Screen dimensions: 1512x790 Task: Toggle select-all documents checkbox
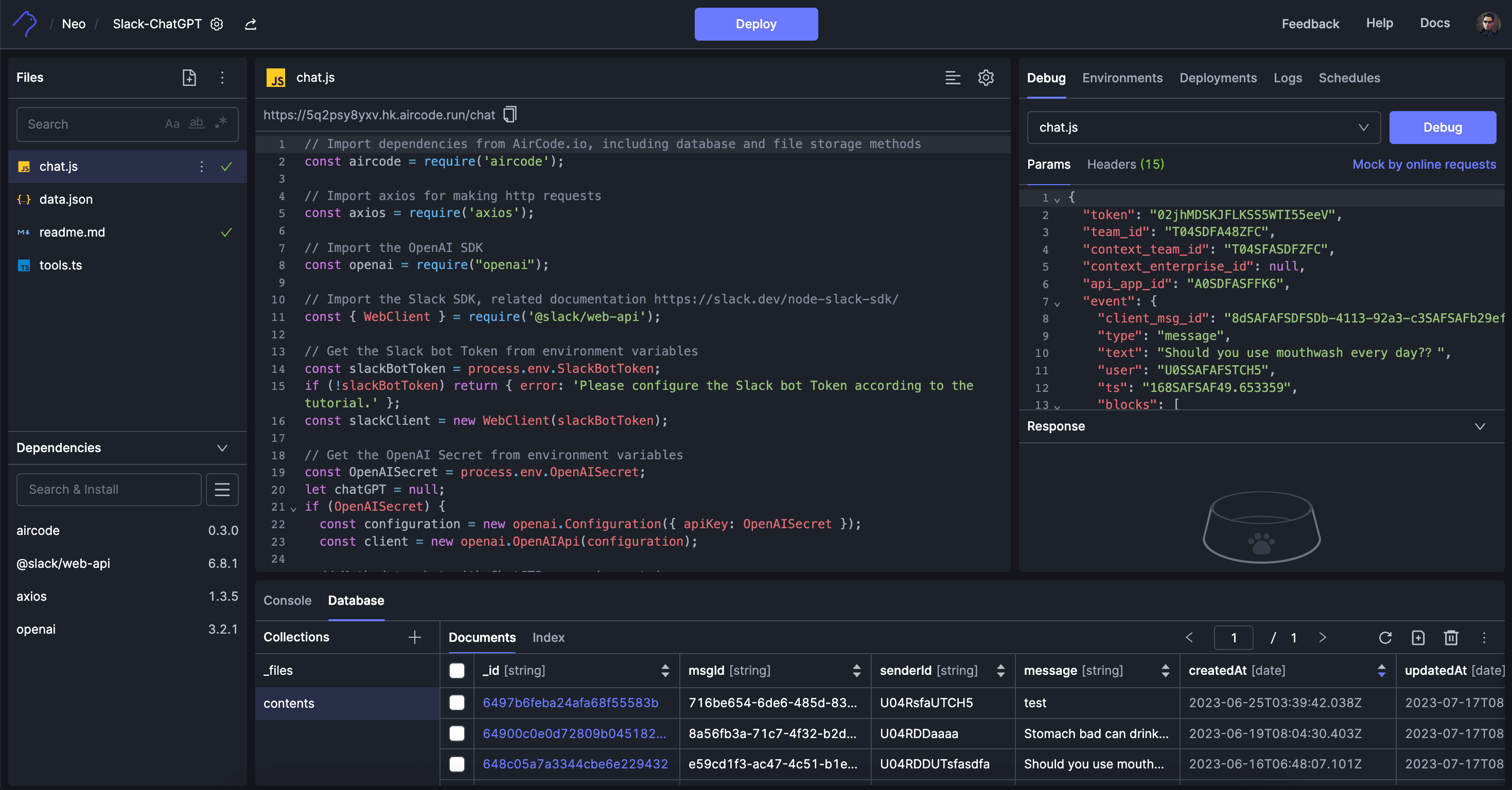tap(456, 670)
